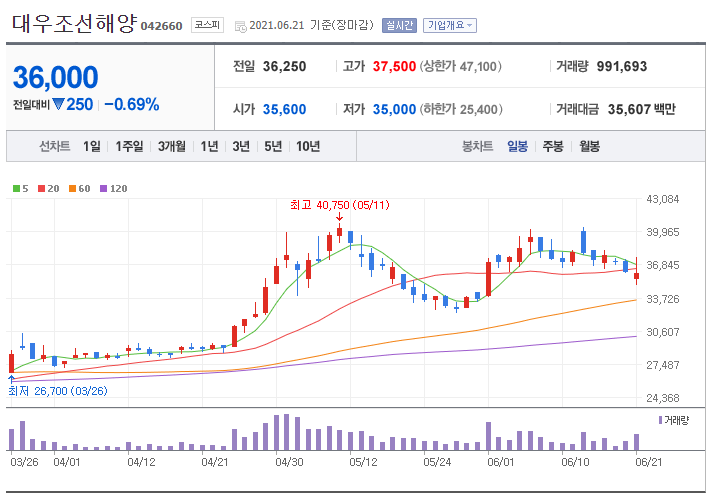Click the -0.69% change value
The width and height of the screenshot is (706, 493).
[x=132, y=104]
